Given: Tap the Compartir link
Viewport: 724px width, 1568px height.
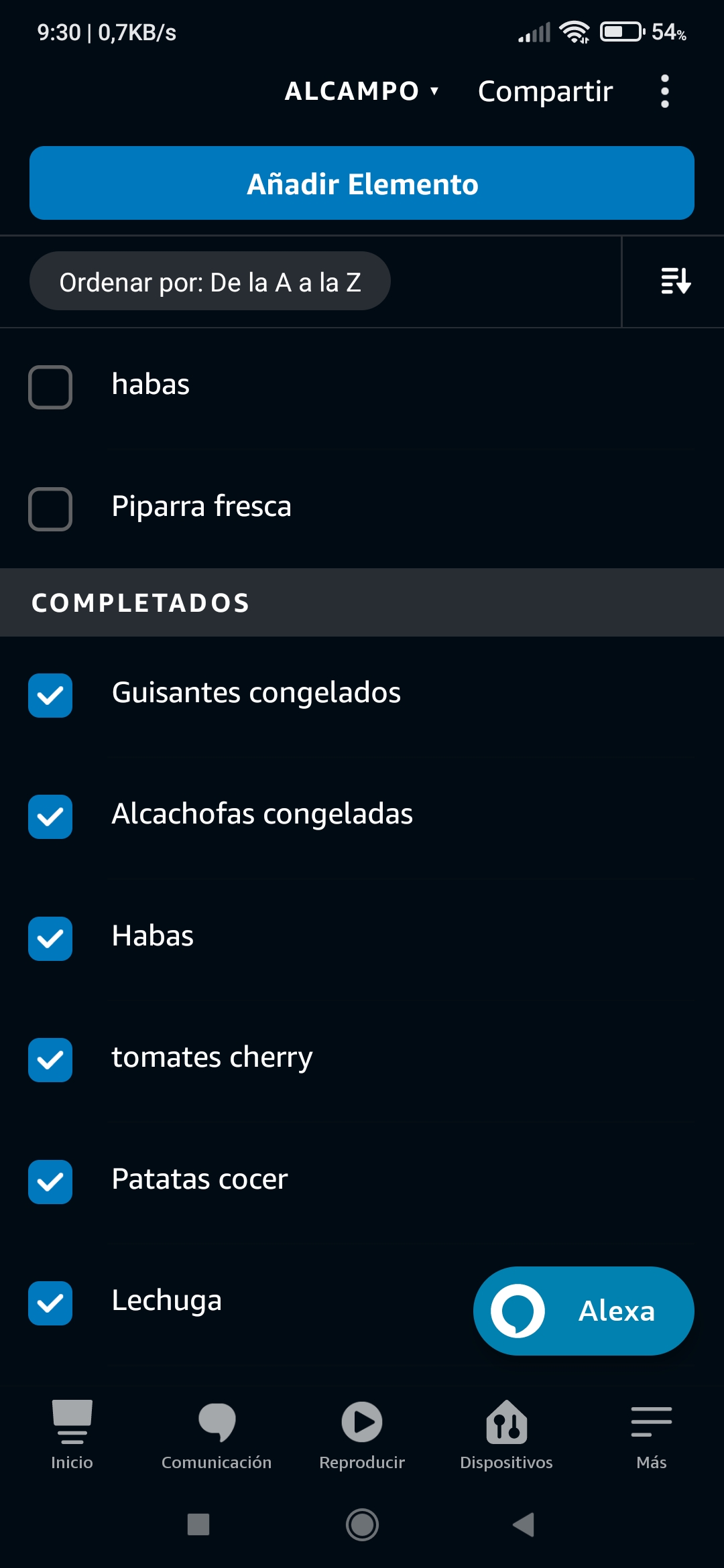Looking at the screenshot, I should tap(545, 91).
